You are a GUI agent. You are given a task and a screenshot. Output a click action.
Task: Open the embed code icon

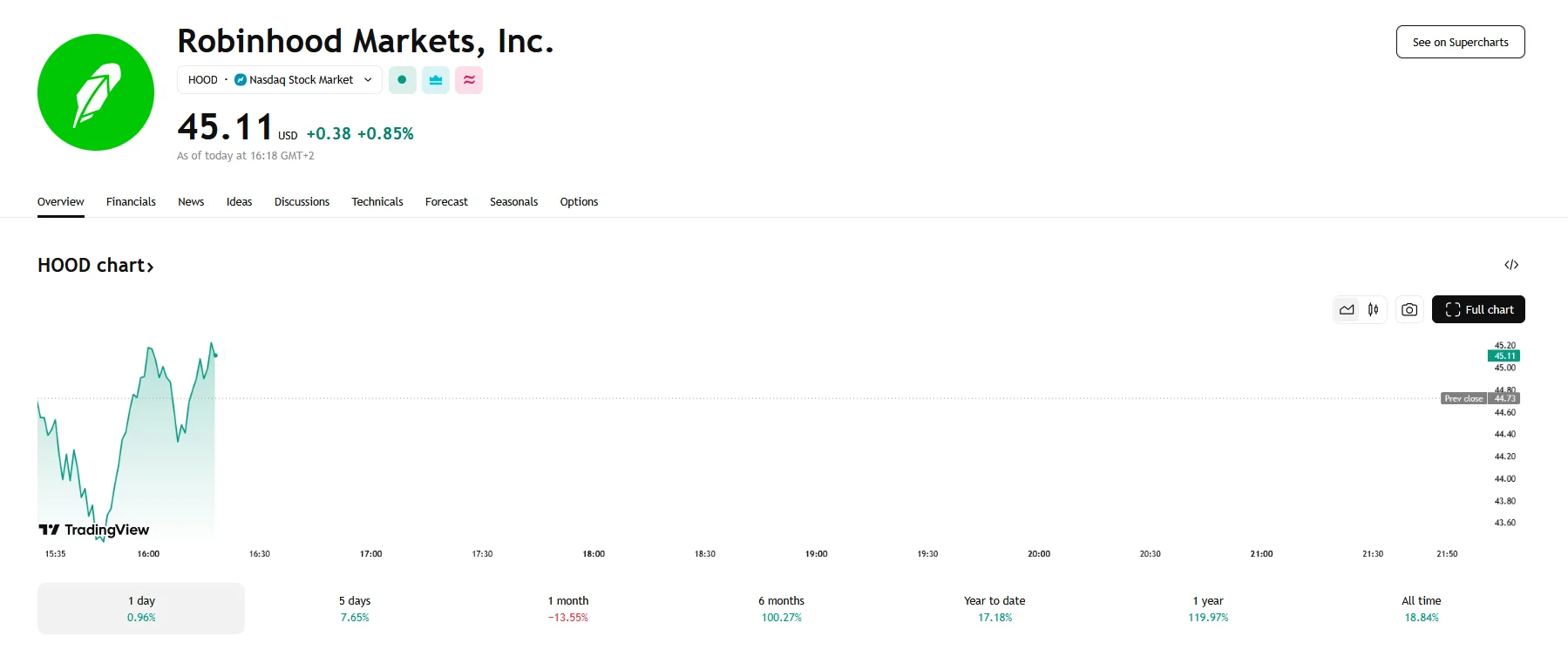point(1511,265)
